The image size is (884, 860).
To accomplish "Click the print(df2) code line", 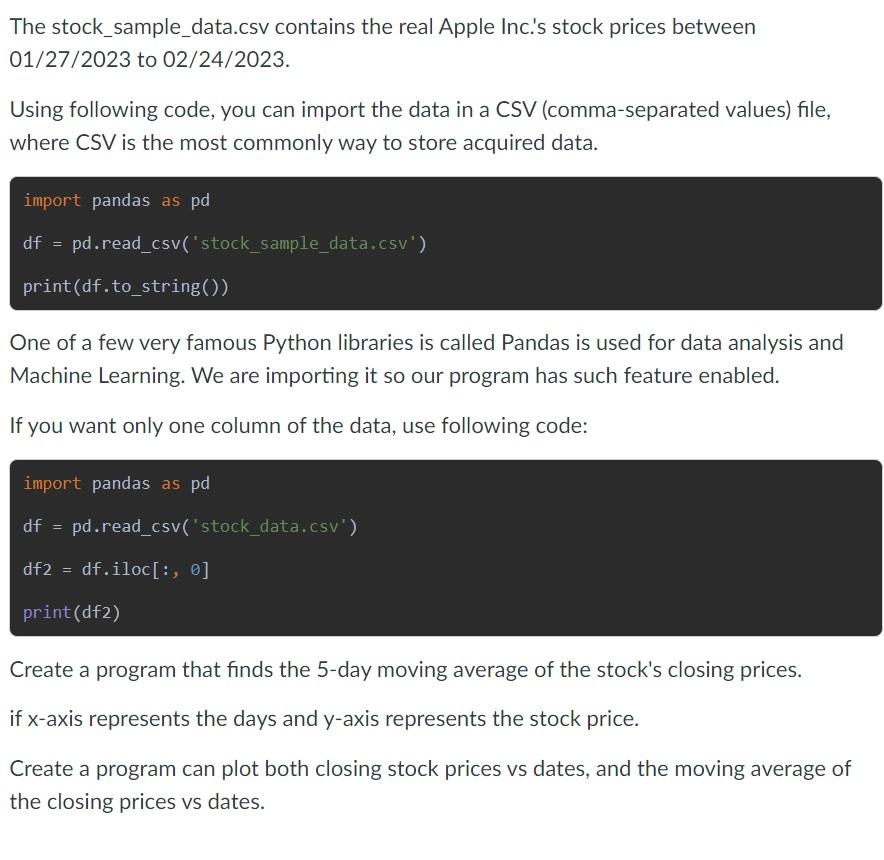I will (x=72, y=613).
